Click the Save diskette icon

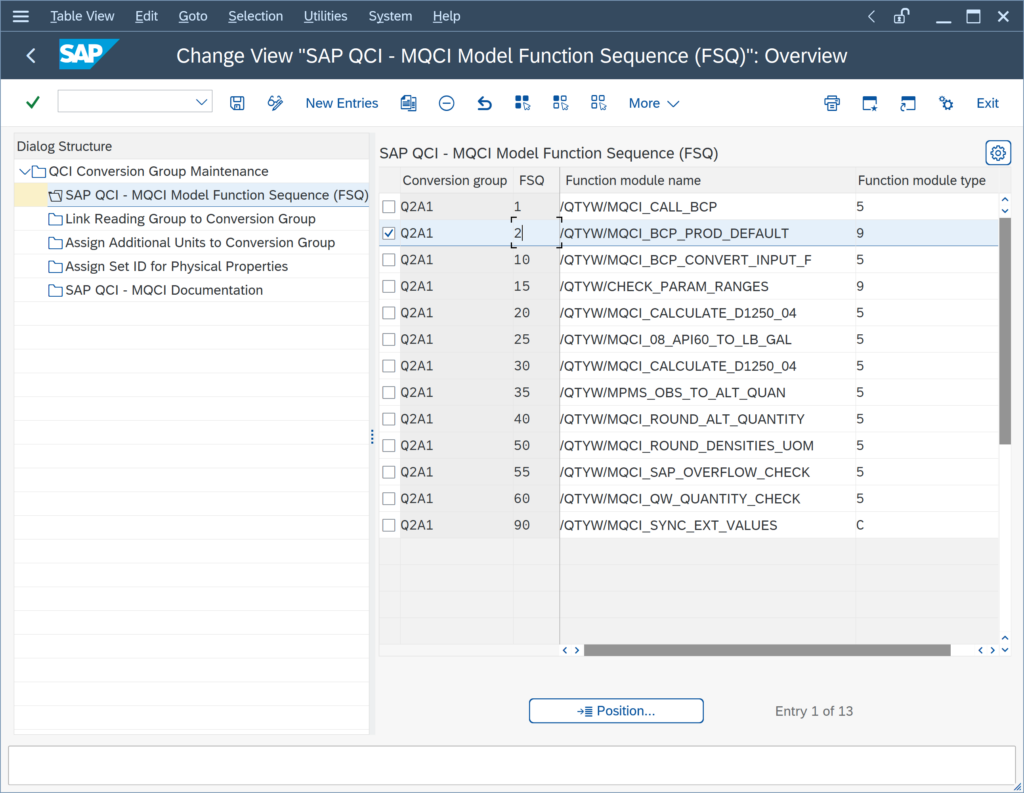click(x=237, y=103)
